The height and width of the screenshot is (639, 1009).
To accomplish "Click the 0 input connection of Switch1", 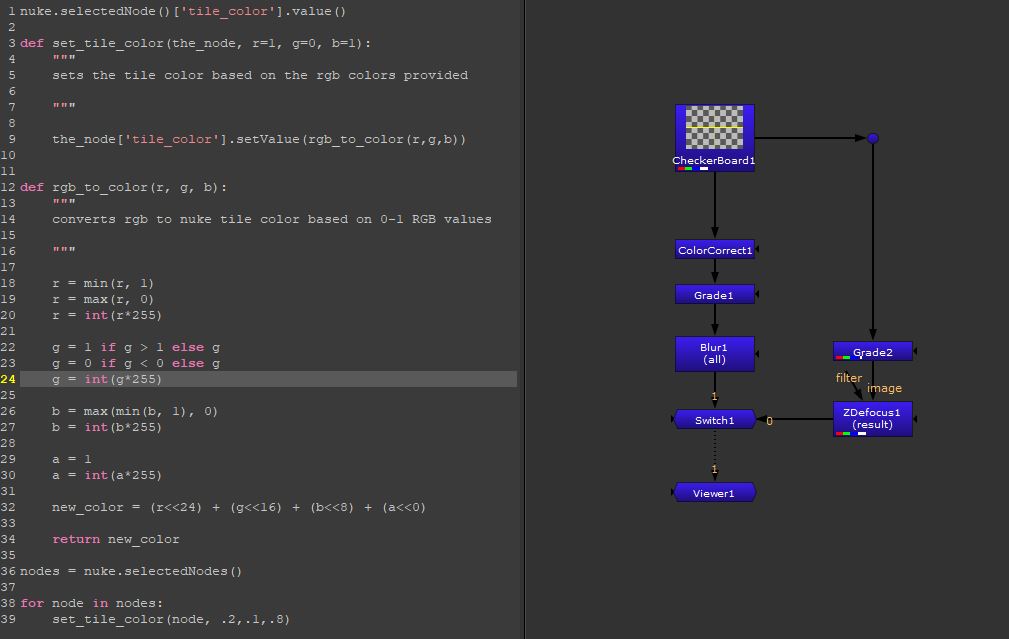I will [x=769, y=421].
